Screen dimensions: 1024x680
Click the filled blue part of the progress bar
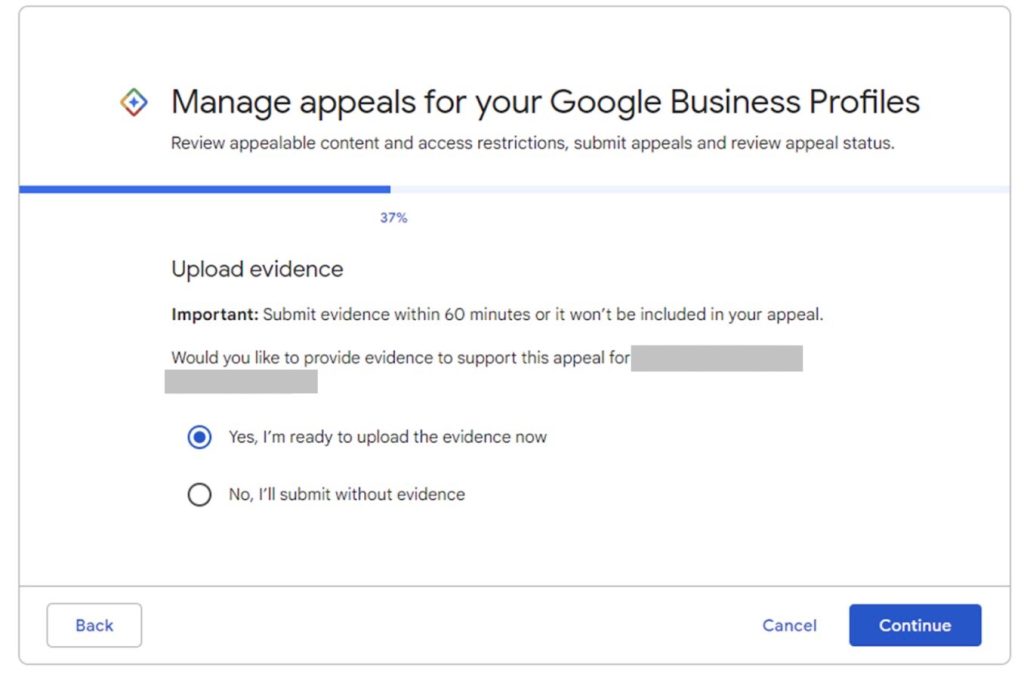pyautogui.click(x=204, y=189)
